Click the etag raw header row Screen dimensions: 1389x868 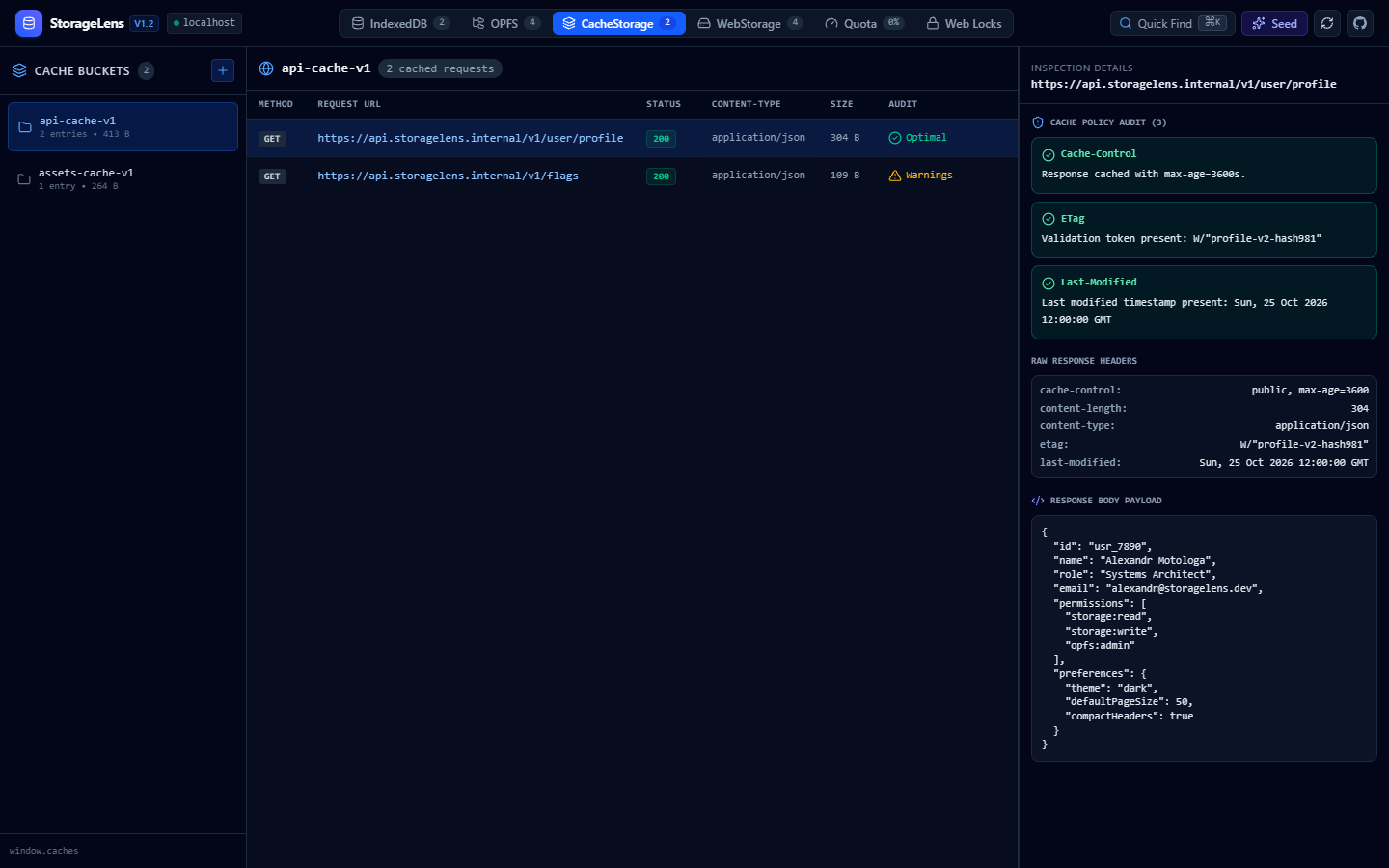point(1204,445)
